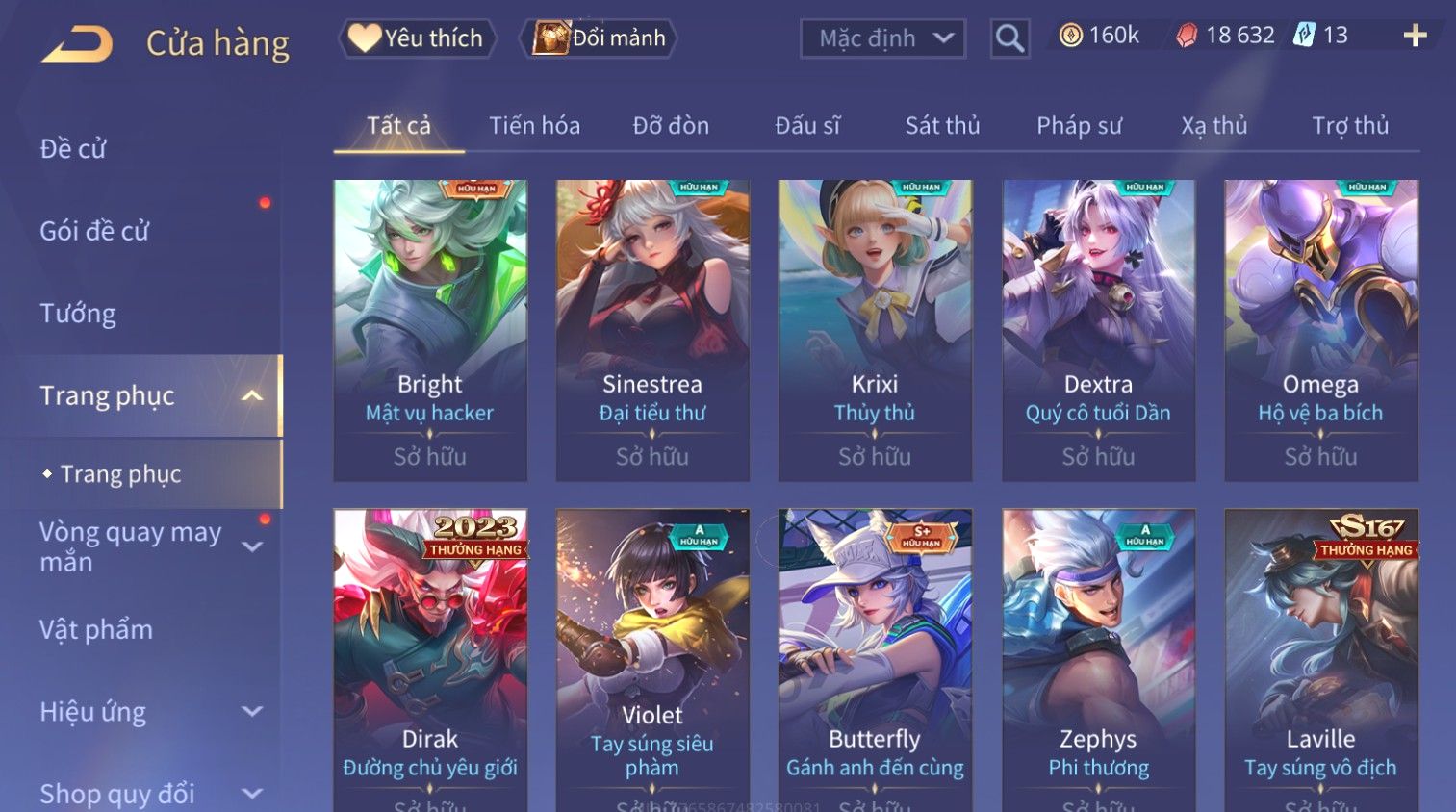Tap the 160k gold coin icon
The height and width of the screenshot is (812, 1456).
(x=1070, y=36)
